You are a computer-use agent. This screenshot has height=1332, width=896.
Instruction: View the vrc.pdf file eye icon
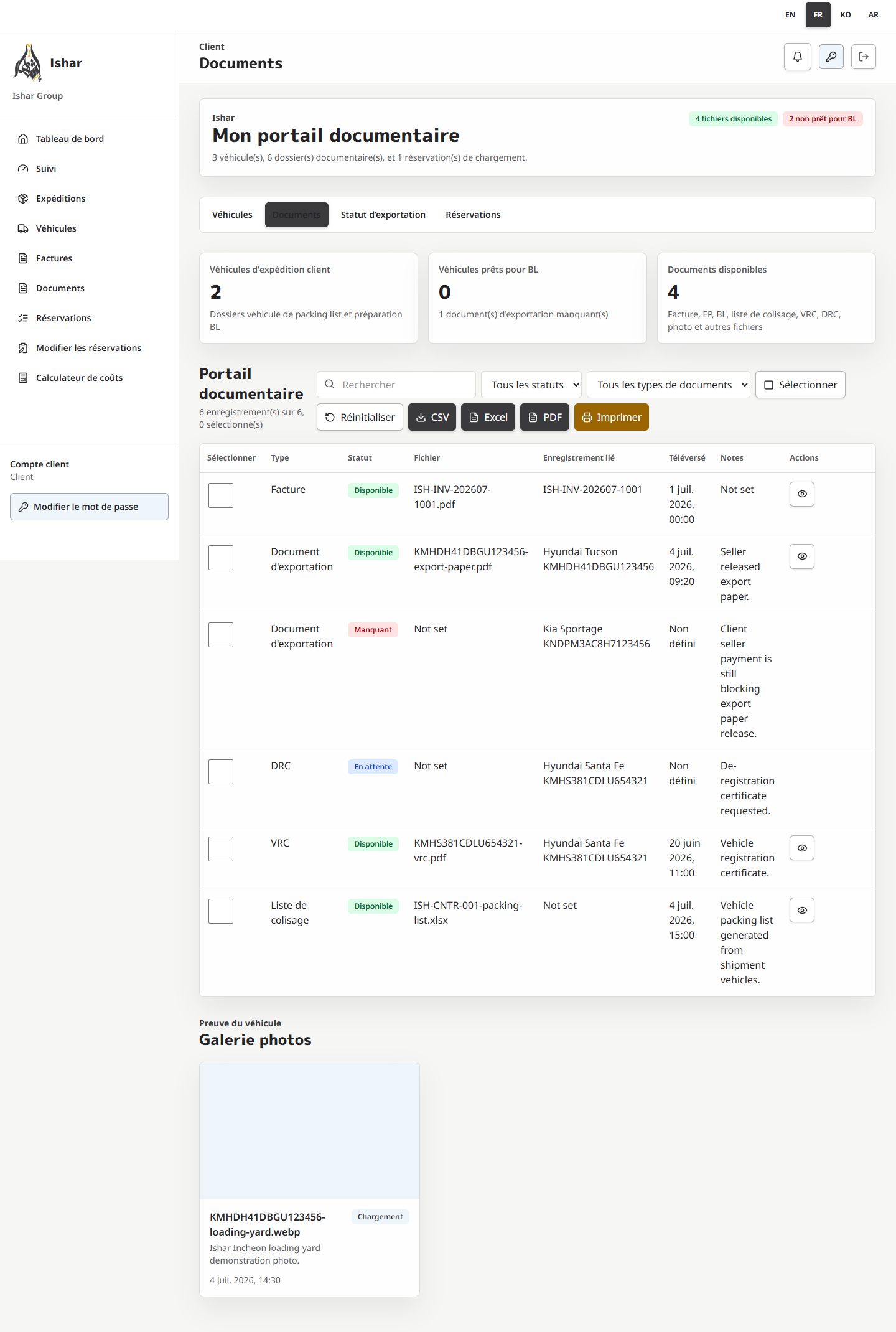(802, 848)
